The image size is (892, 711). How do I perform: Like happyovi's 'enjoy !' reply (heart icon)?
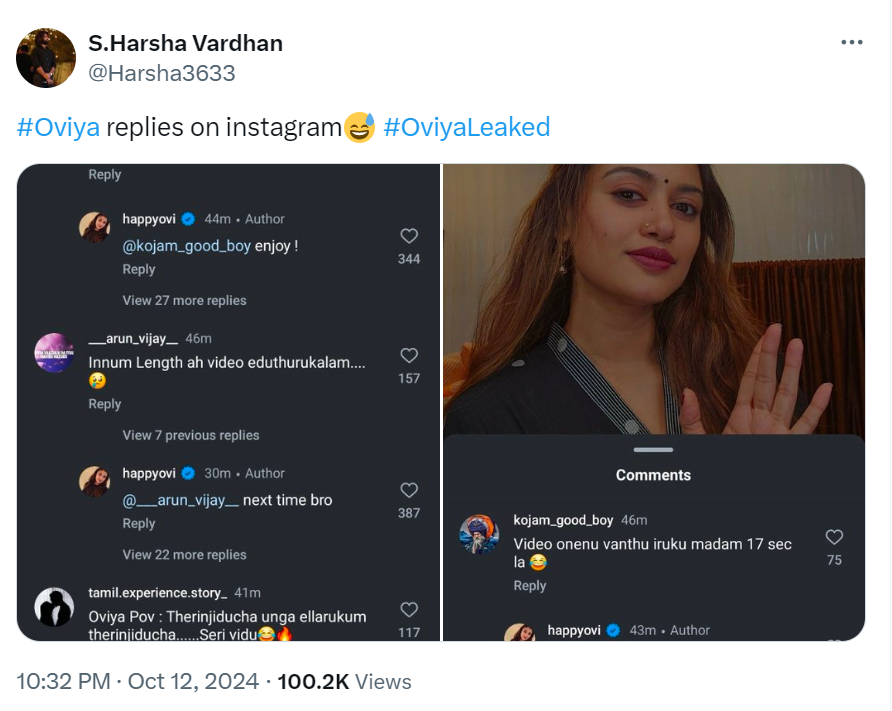point(409,236)
